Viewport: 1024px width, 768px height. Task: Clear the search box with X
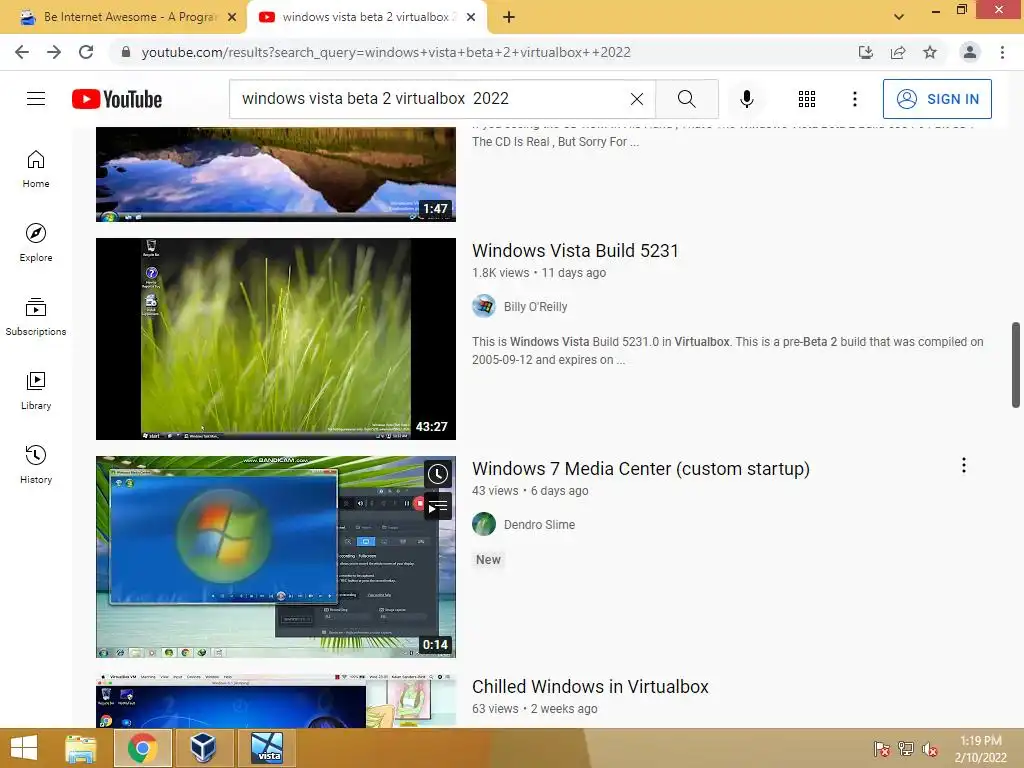coord(637,99)
